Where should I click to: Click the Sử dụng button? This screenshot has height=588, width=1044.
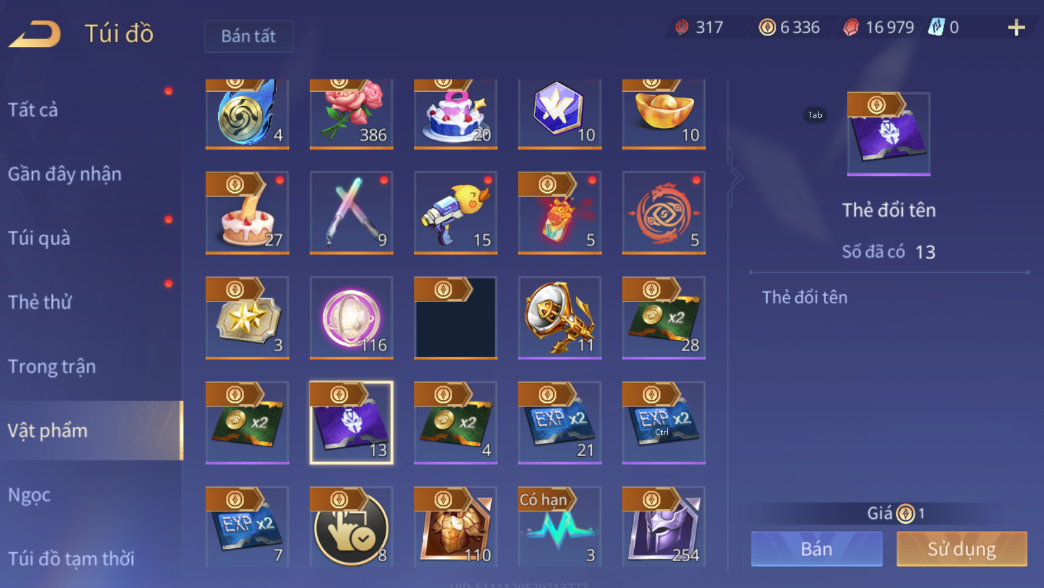[x=961, y=549]
